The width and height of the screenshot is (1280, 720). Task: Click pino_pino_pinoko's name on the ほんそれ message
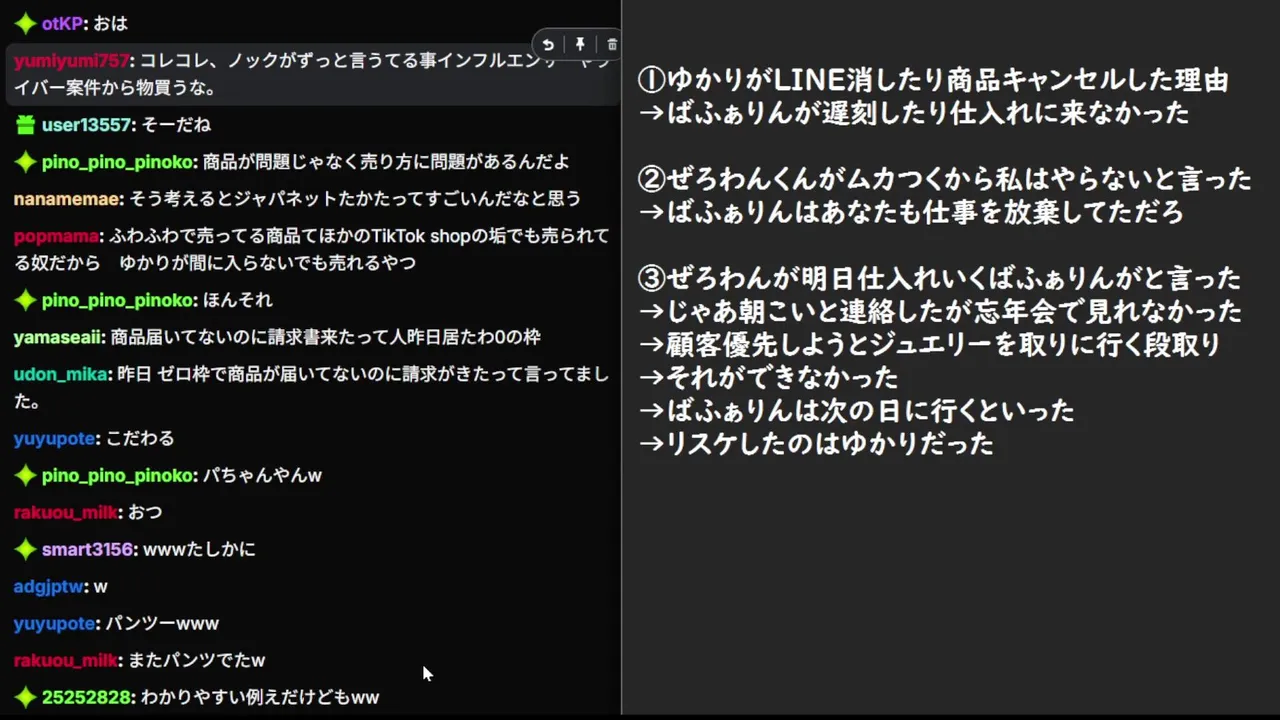tap(117, 300)
